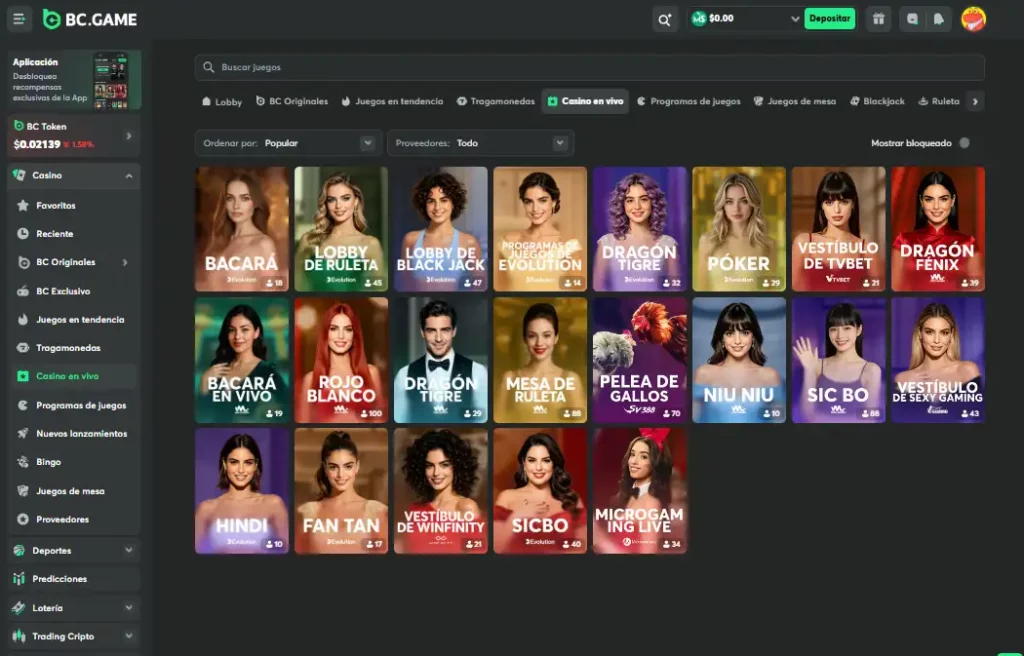
Task: Click the Programas de juegos icon in sidebar
Action: [x=23, y=405]
